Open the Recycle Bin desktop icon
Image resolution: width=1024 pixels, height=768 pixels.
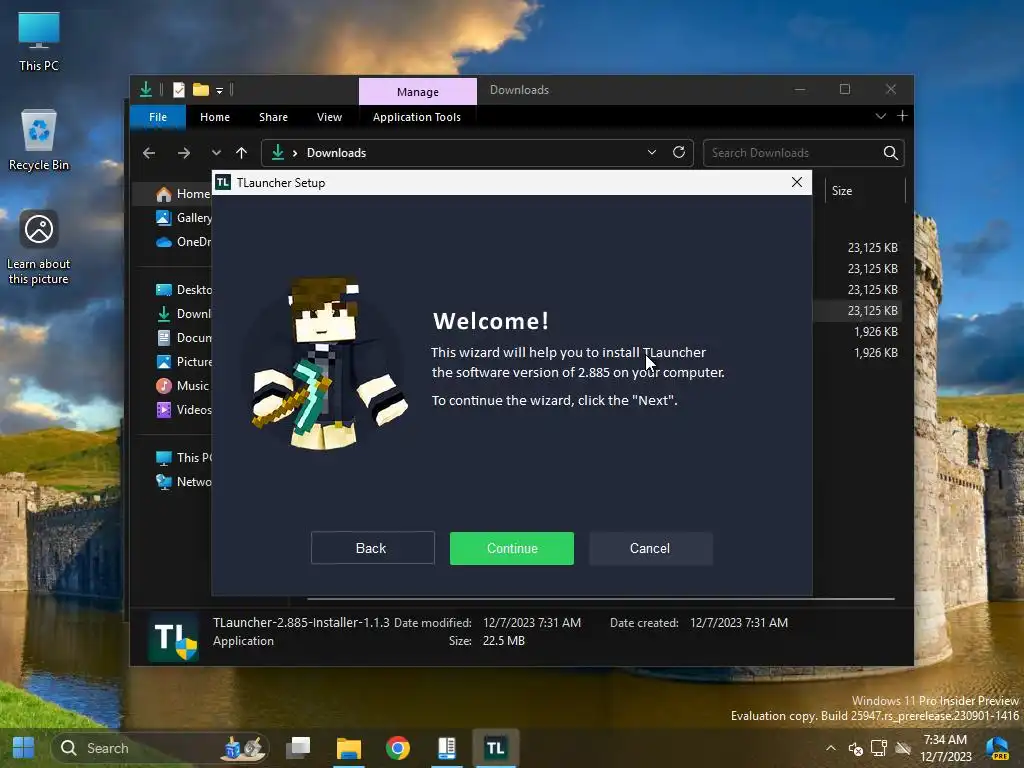click(39, 140)
